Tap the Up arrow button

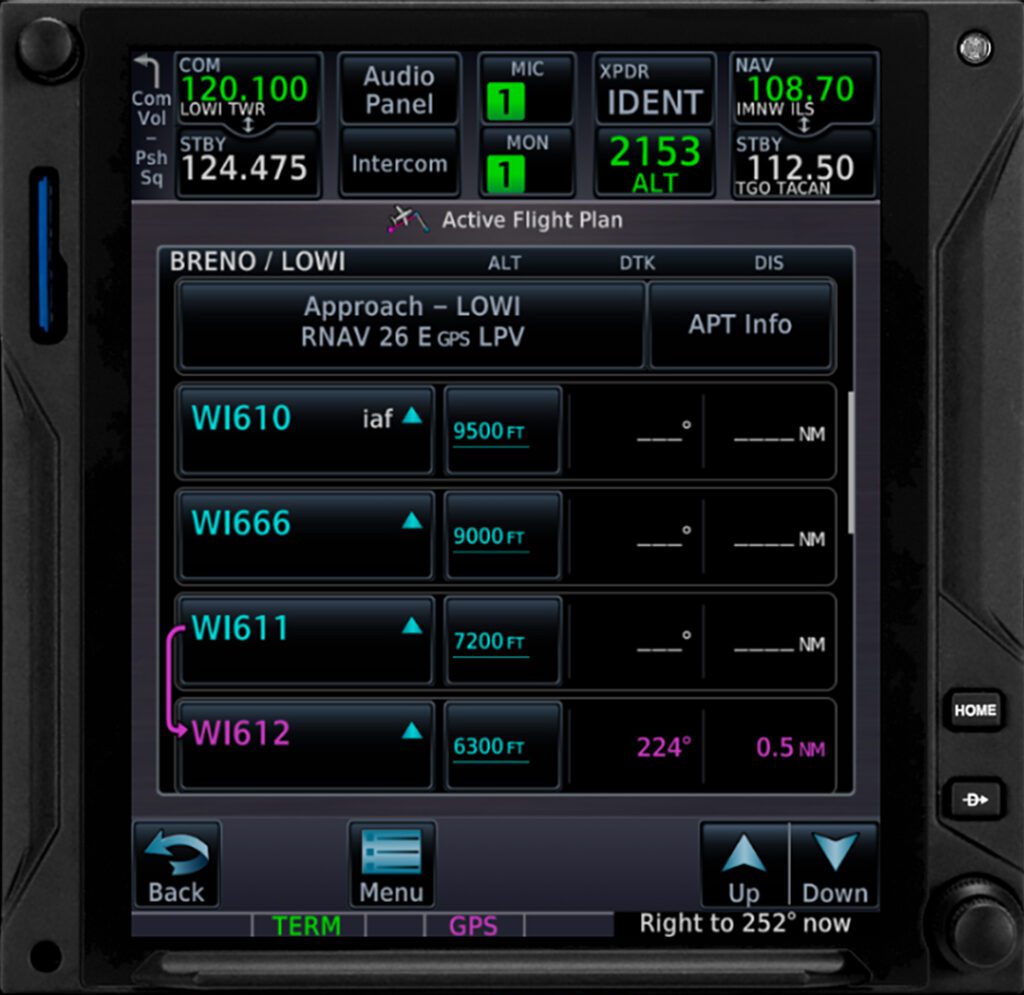744,864
